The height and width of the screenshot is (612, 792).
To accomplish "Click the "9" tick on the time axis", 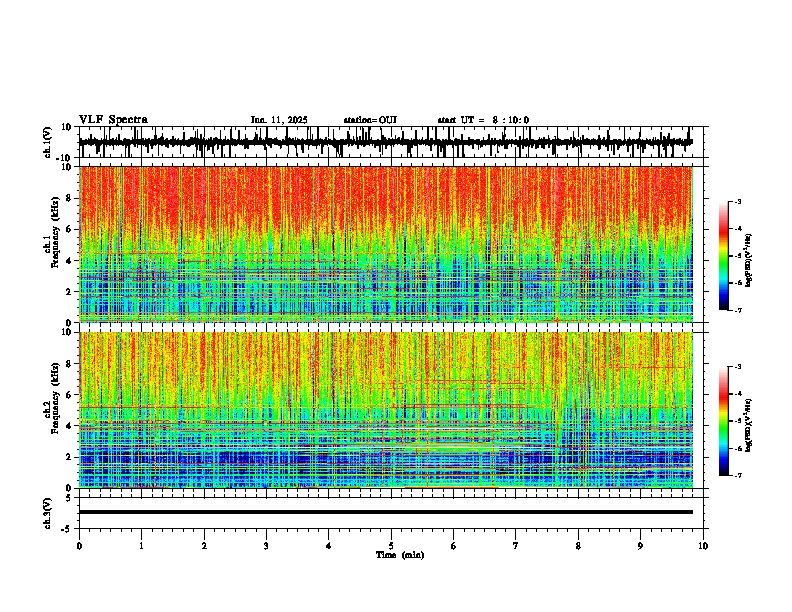I will click(x=640, y=546).
